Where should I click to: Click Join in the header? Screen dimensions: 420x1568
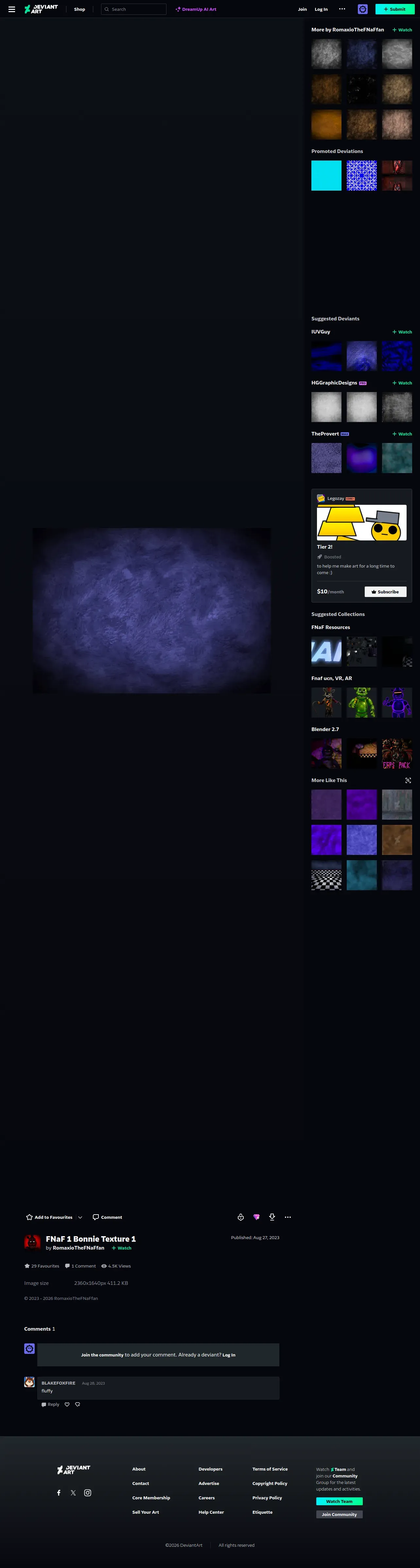[x=303, y=9]
